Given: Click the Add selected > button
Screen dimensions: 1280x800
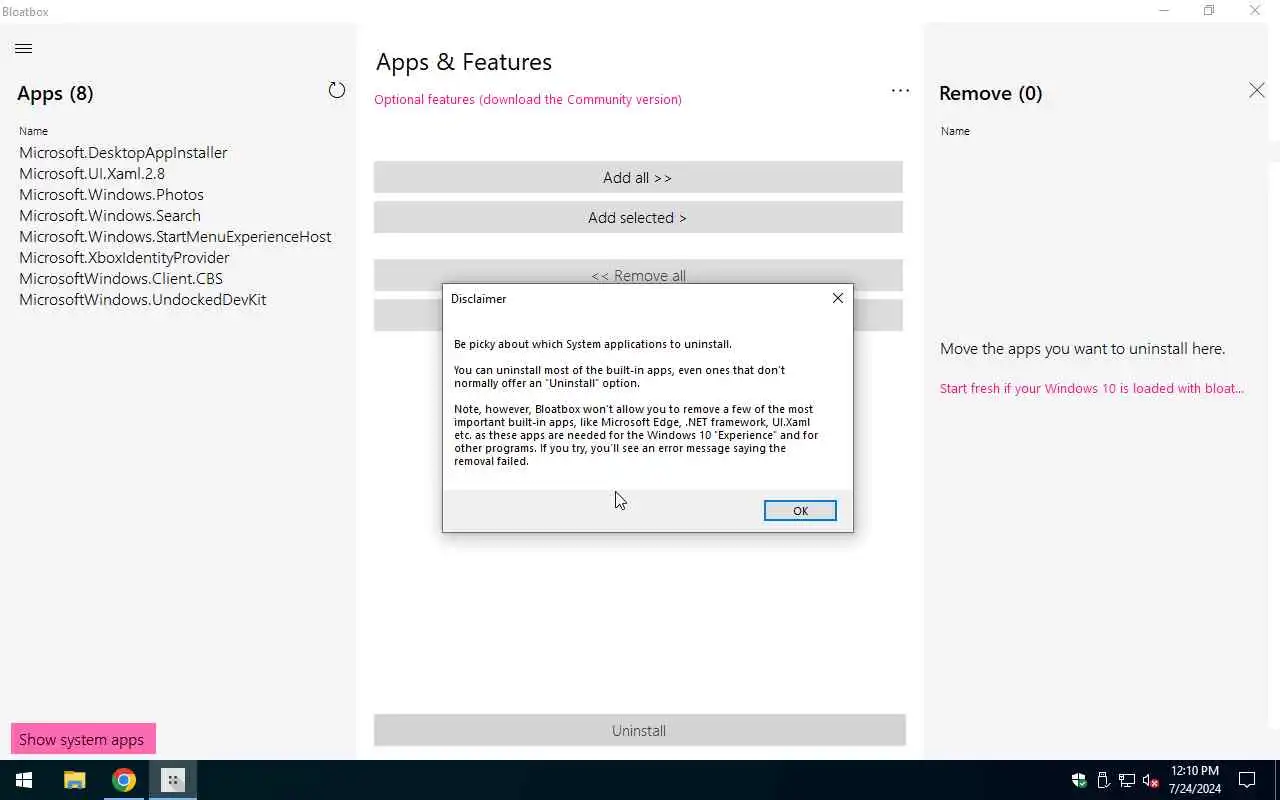Looking at the screenshot, I should coord(638,217).
